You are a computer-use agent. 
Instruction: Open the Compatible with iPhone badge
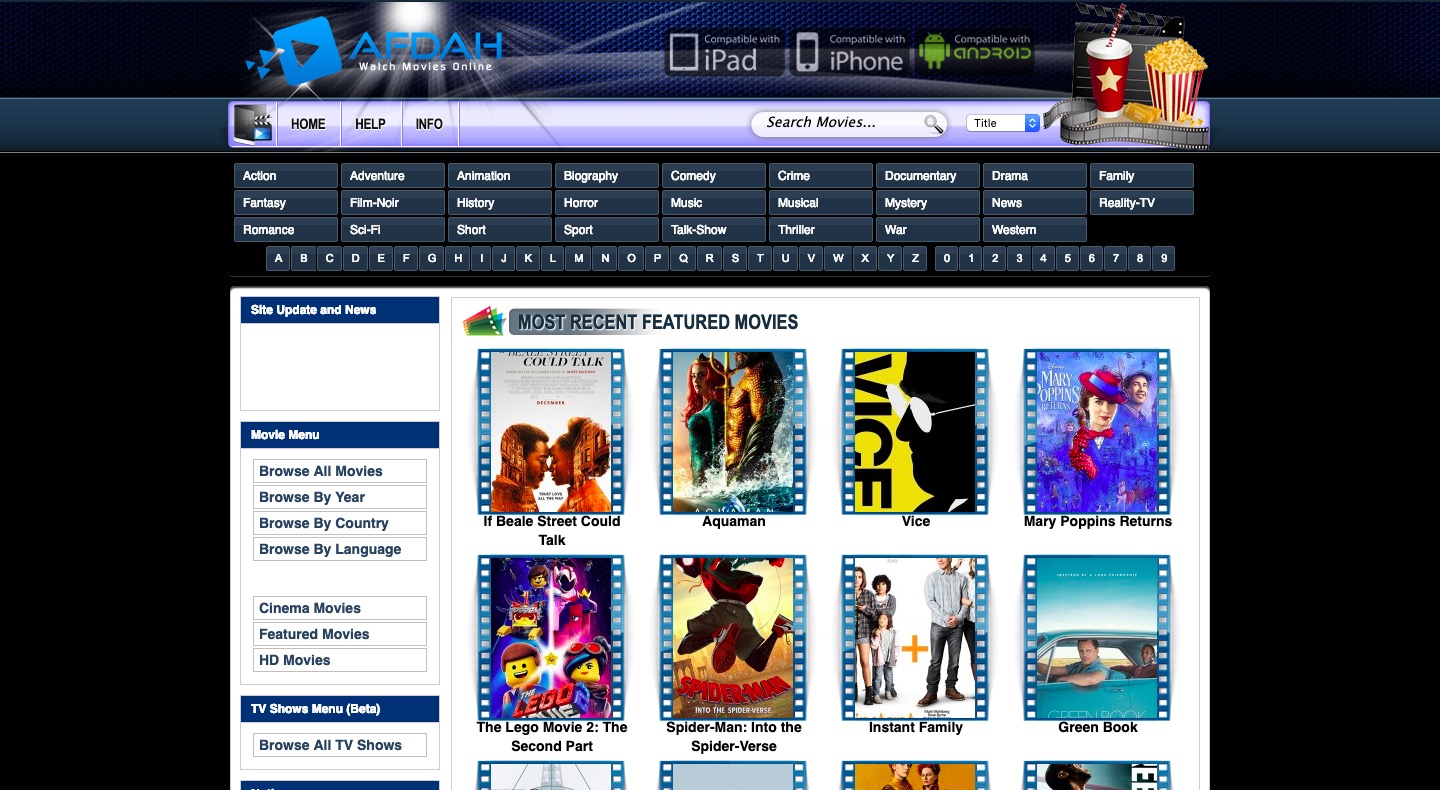(850, 53)
